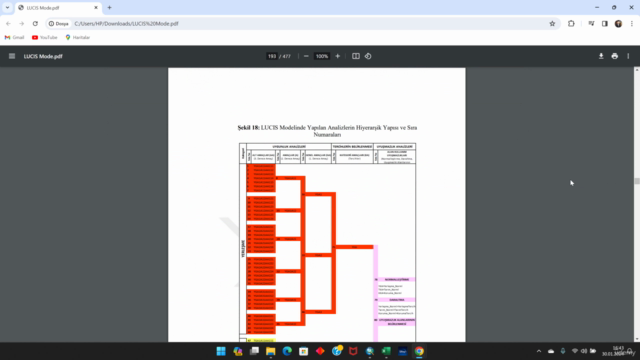
Task: Print the PDF document
Action: pyautogui.click(x=615, y=56)
